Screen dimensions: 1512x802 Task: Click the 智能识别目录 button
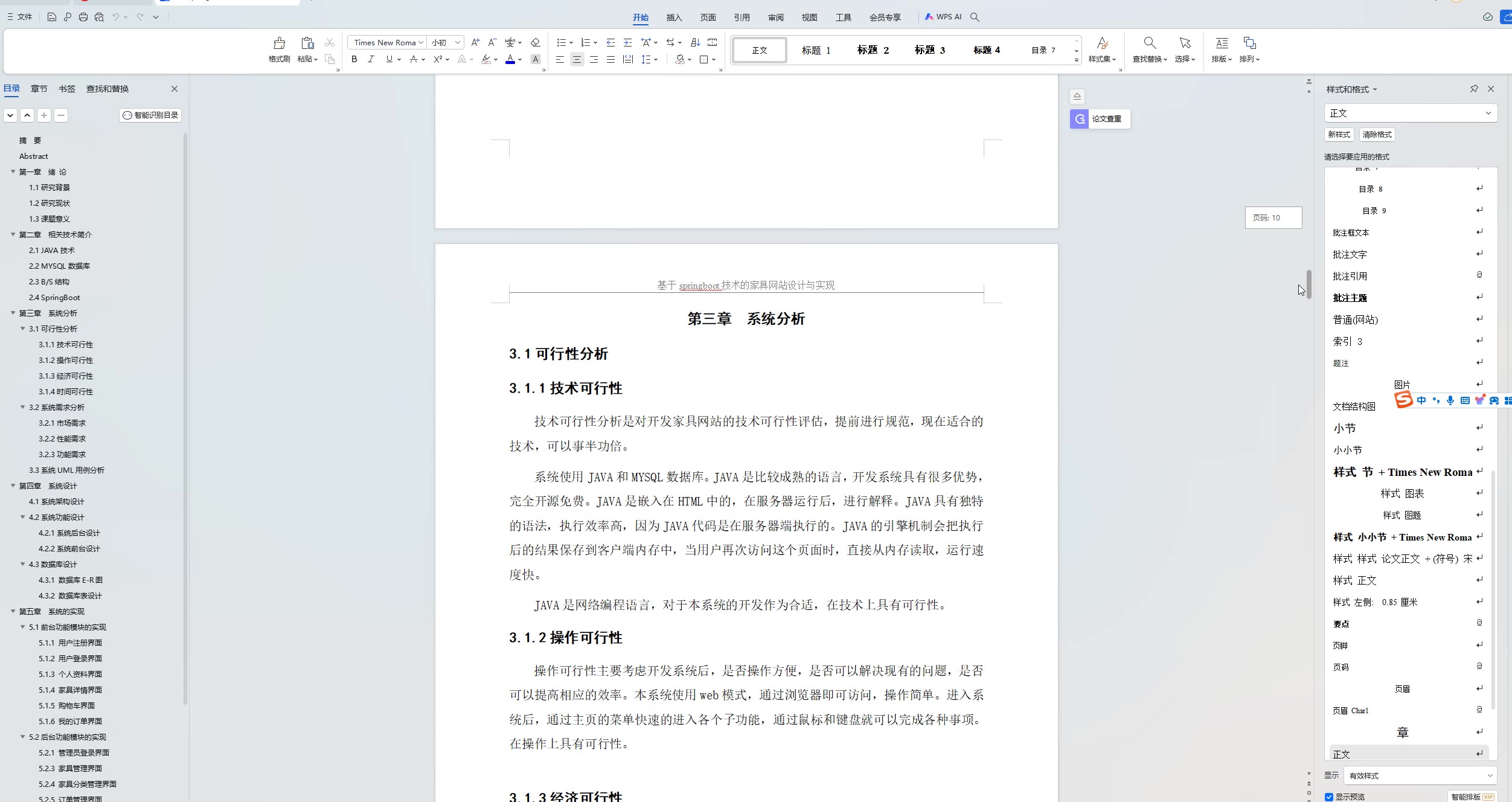click(x=150, y=115)
